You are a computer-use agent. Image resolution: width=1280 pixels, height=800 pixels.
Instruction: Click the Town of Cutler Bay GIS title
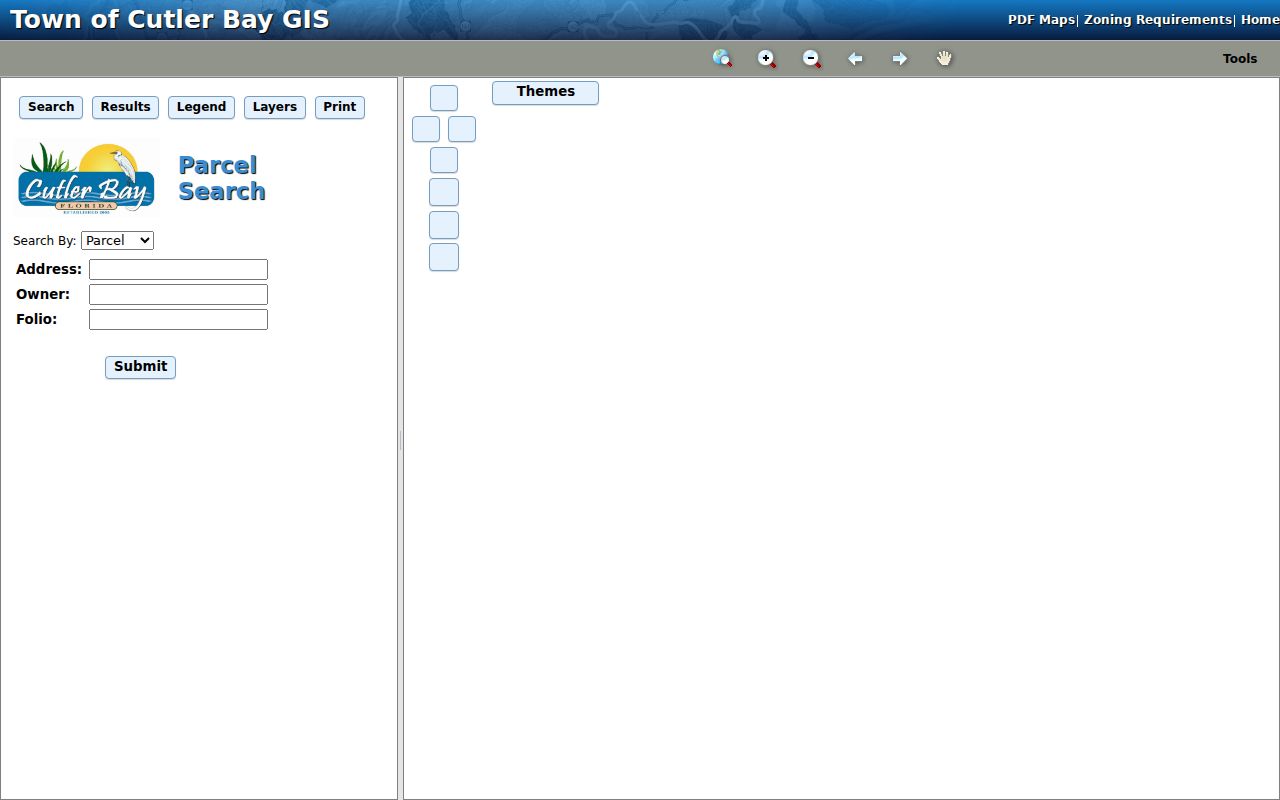pos(169,19)
